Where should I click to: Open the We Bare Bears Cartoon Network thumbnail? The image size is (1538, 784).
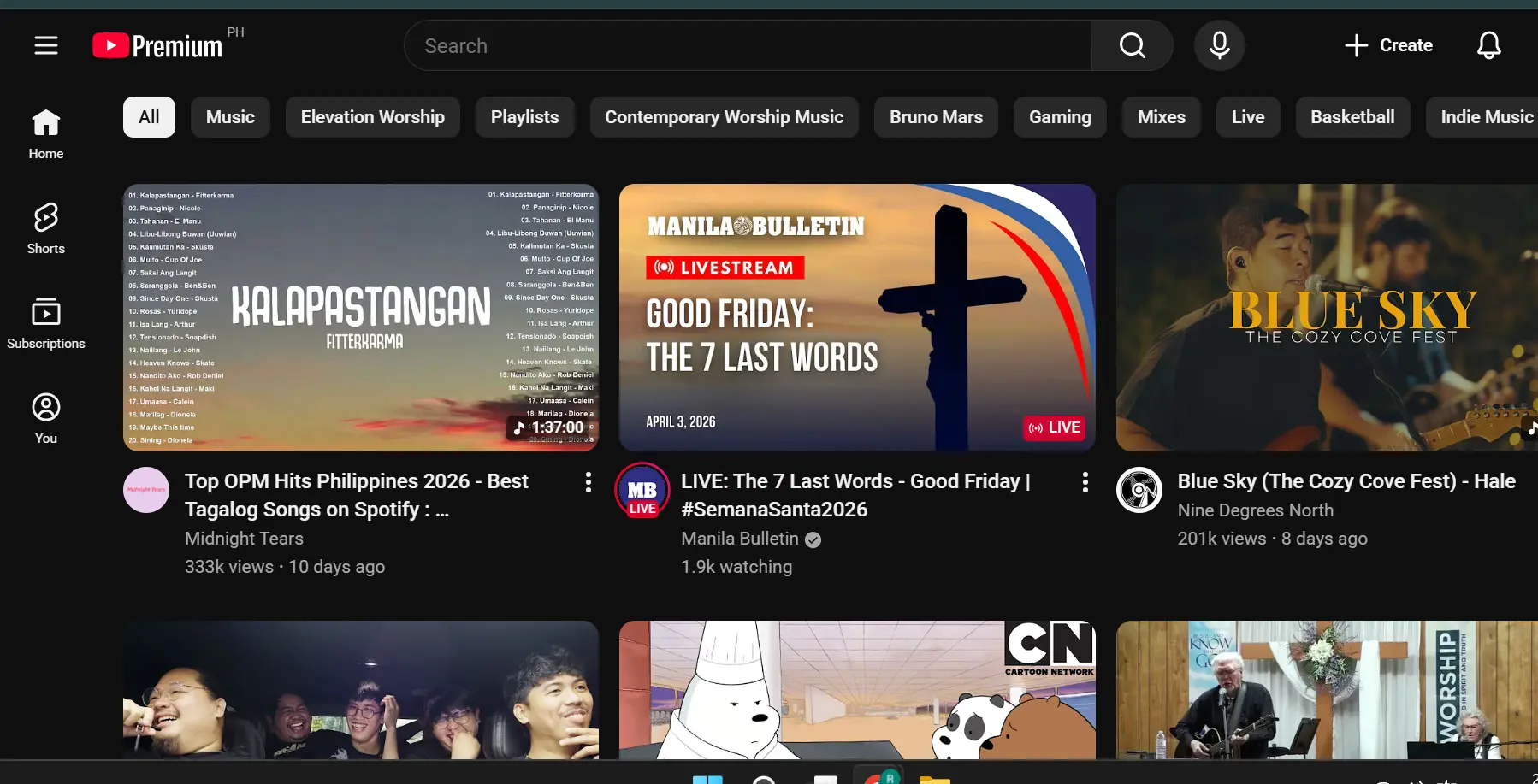click(857, 690)
